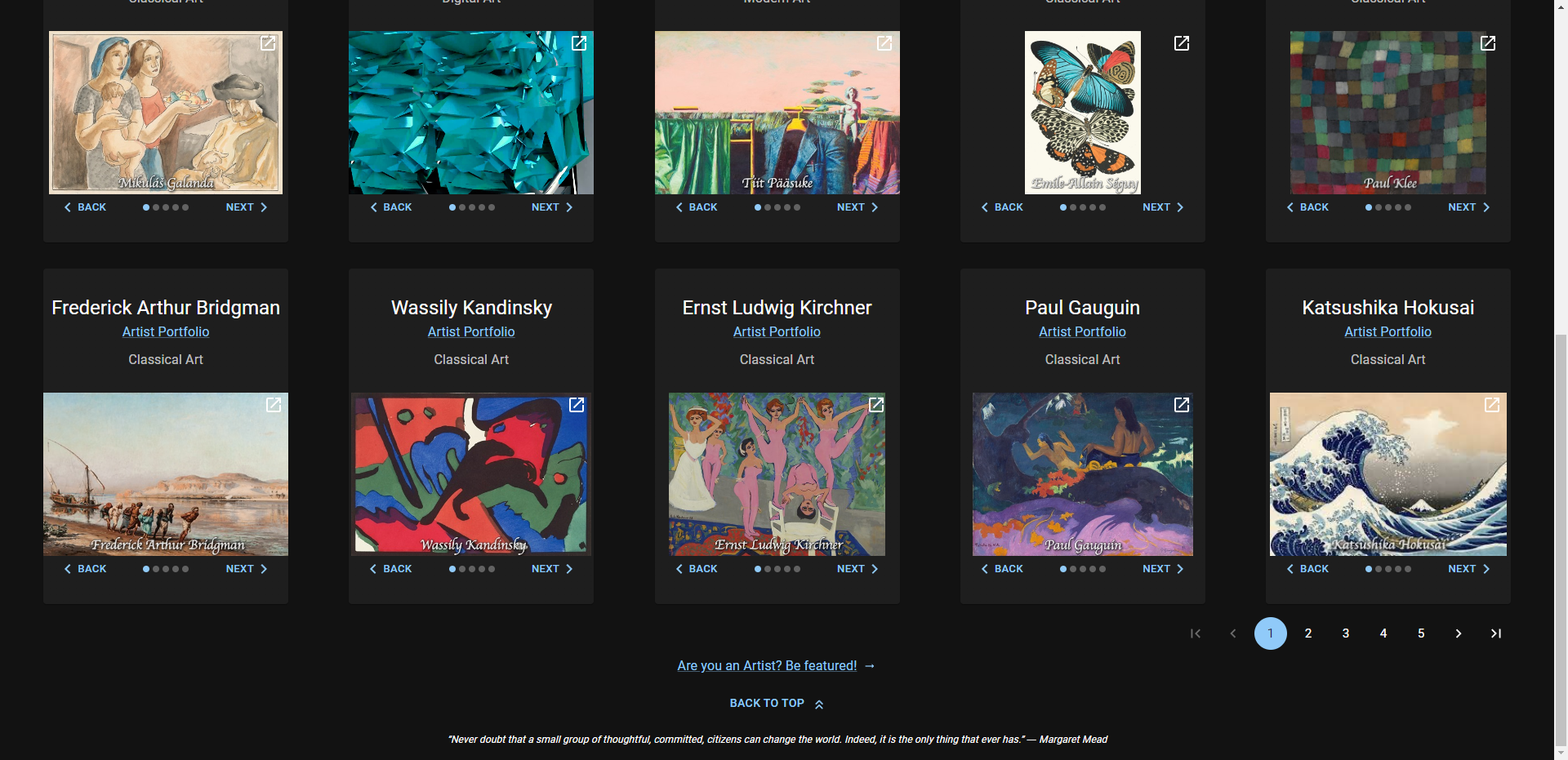Select page 3 in pagination
The image size is (1568, 760).
pyautogui.click(x=1346, y=633)
